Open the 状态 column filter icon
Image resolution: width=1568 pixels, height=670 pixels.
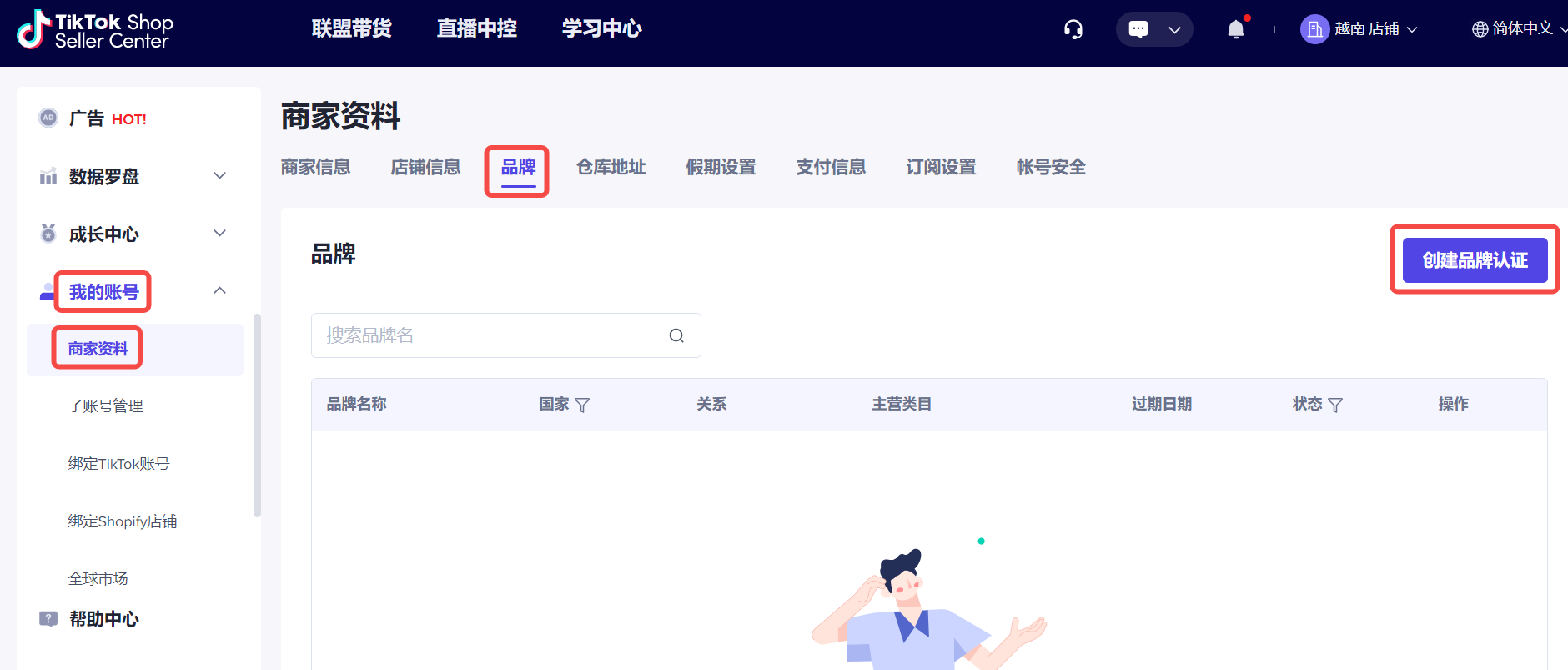point(1335,406)
